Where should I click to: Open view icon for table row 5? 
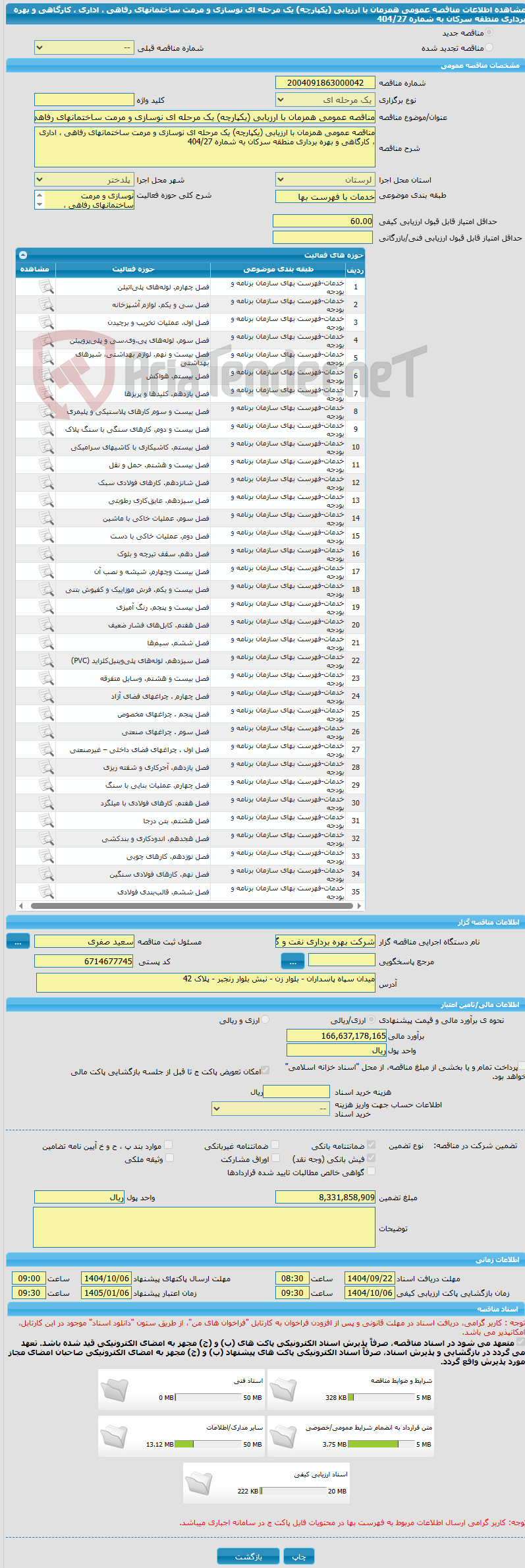click(46, 358)
